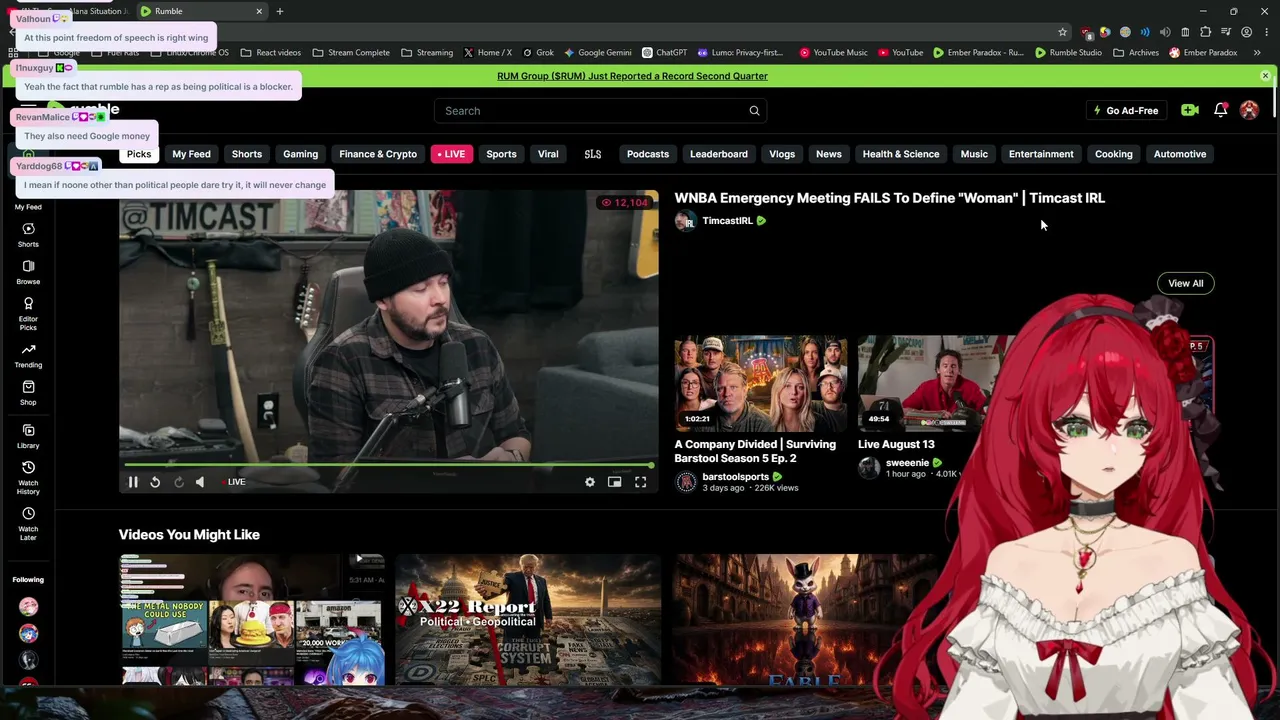Skip forward in the video player
Image resolution: width=1280 pixels, height=720 pixels.
click(178, 482)
